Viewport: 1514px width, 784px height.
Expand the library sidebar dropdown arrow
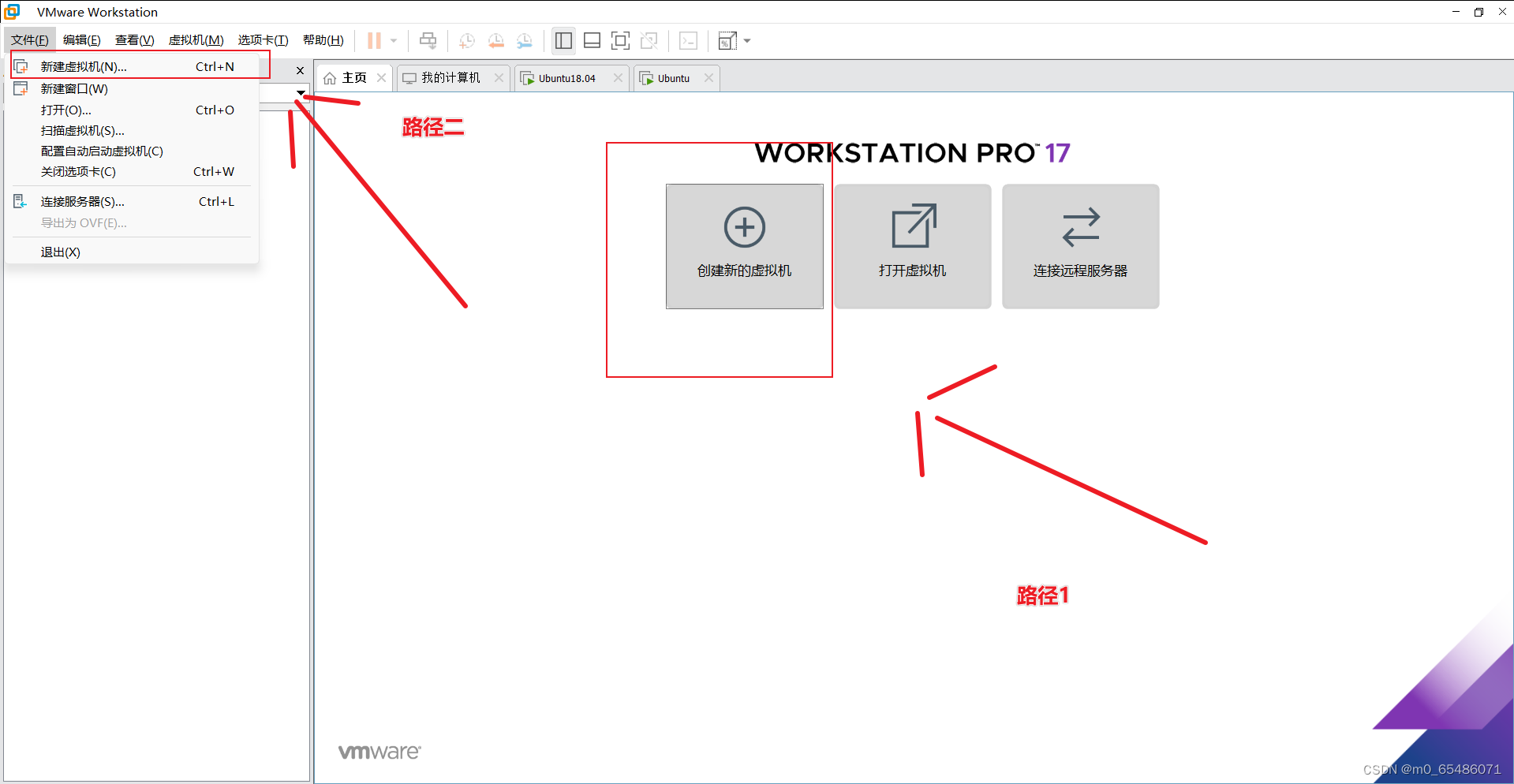point(300,92)
